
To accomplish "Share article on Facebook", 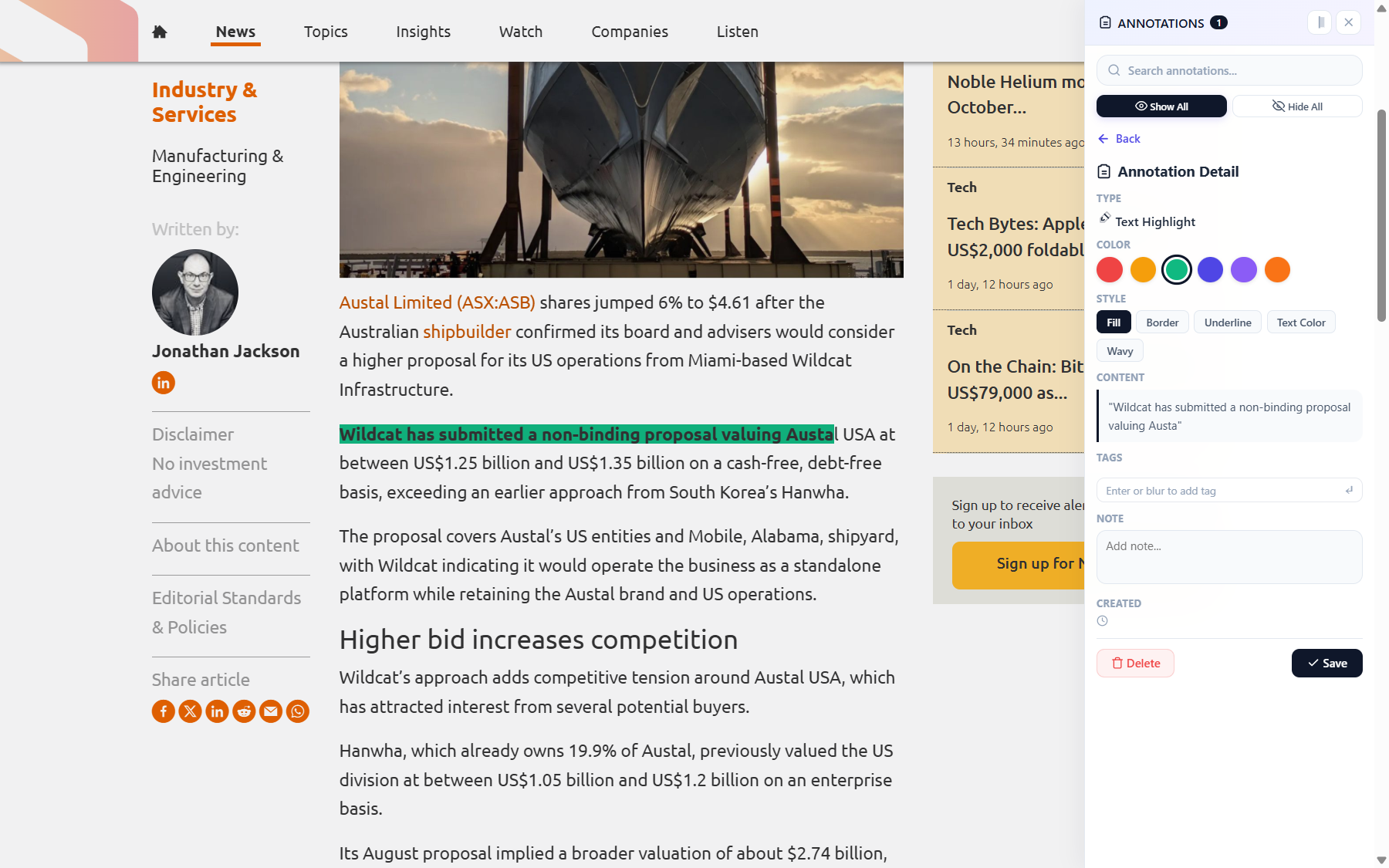I will coord(164,711).
